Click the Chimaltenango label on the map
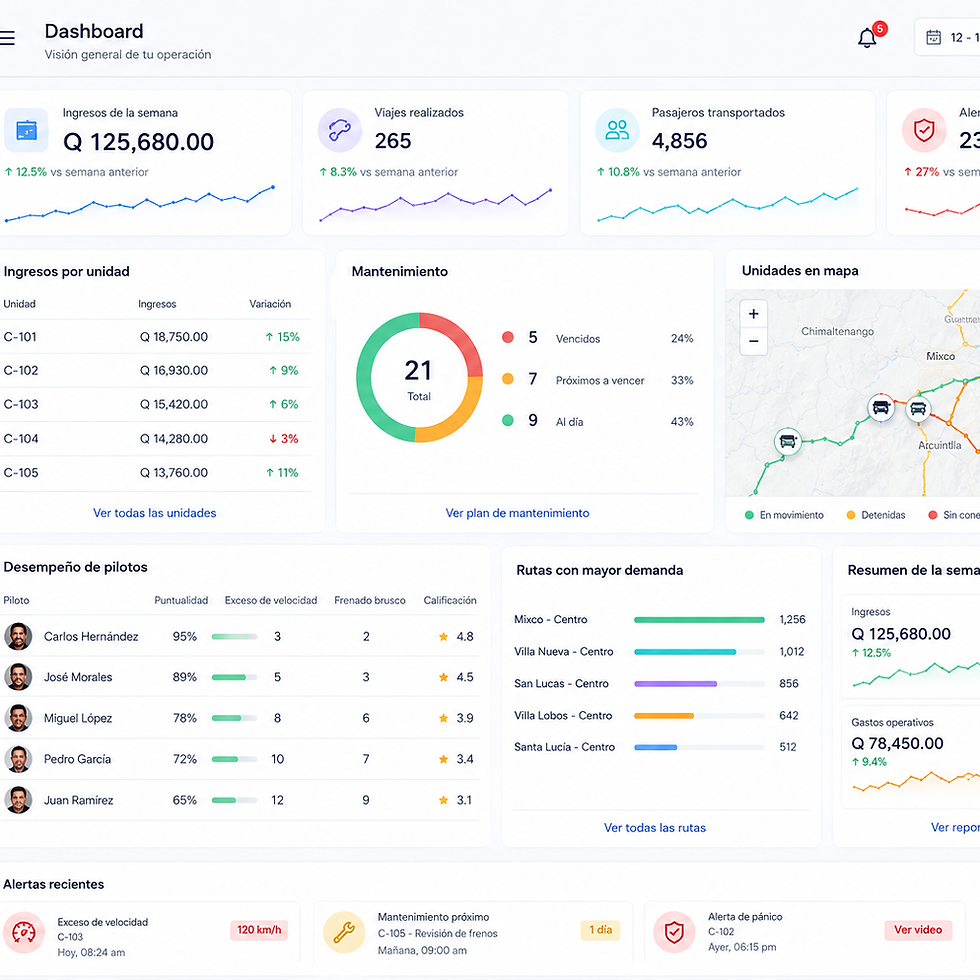Image resolution: width=980 pixels, height=980 pixels. (x=838, y=331)
